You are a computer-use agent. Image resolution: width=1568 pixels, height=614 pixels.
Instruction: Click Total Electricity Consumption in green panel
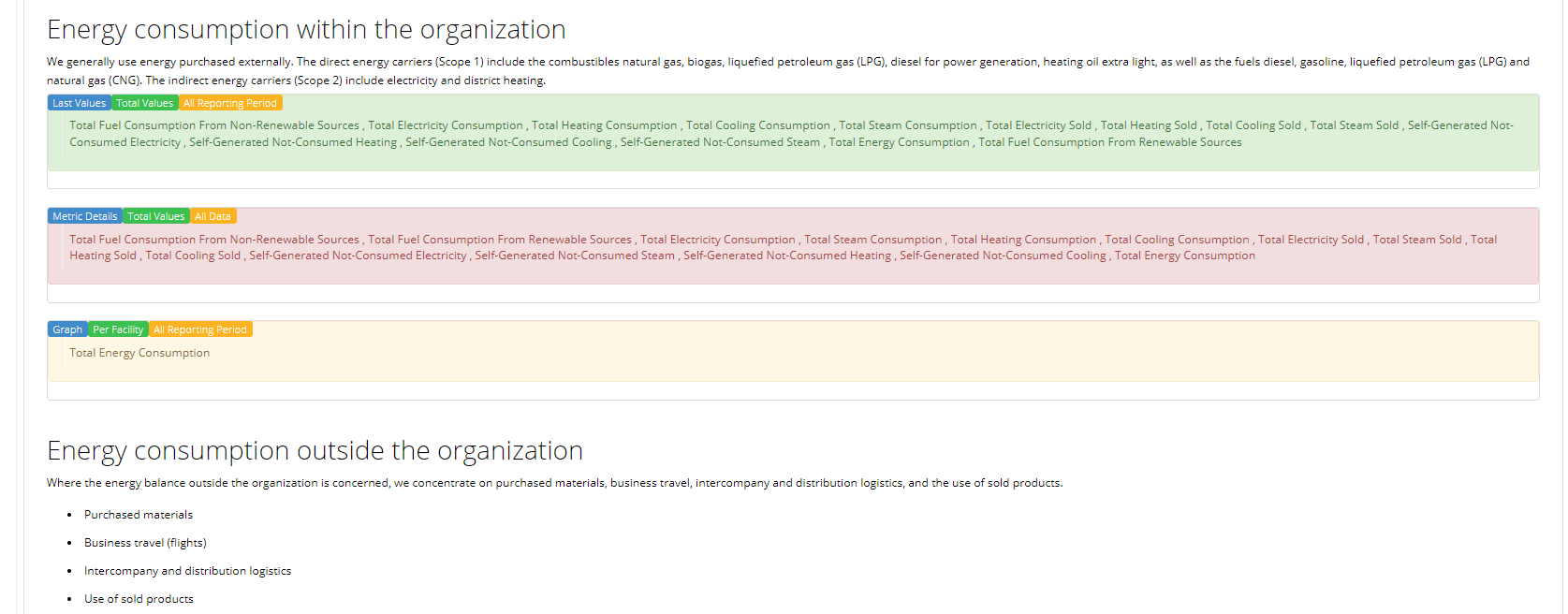coord(446,125)
